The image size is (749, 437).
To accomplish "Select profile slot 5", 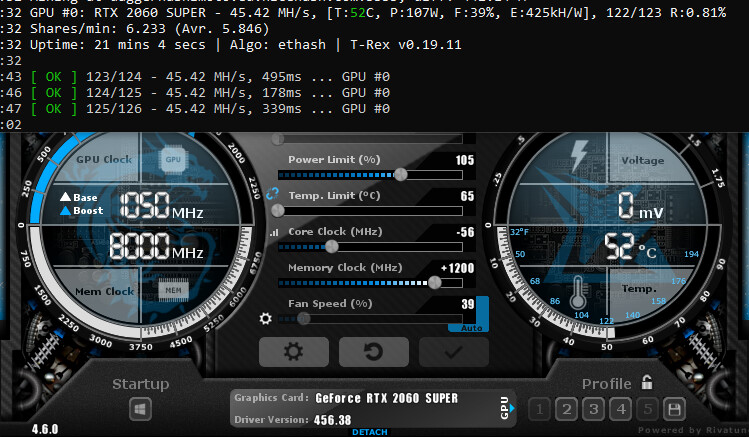I will coord(648,409).
